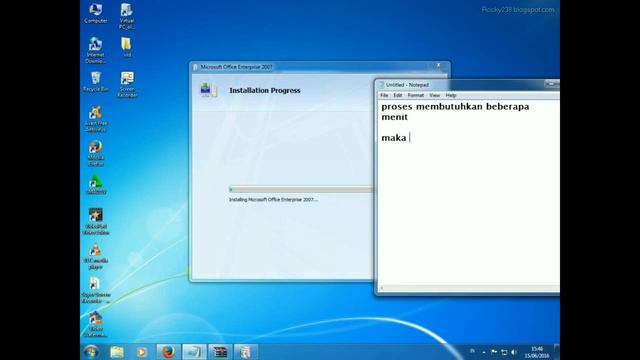Switch to Office setup taskbar button
Screen dimensions: 640x360
click(246, 352)
